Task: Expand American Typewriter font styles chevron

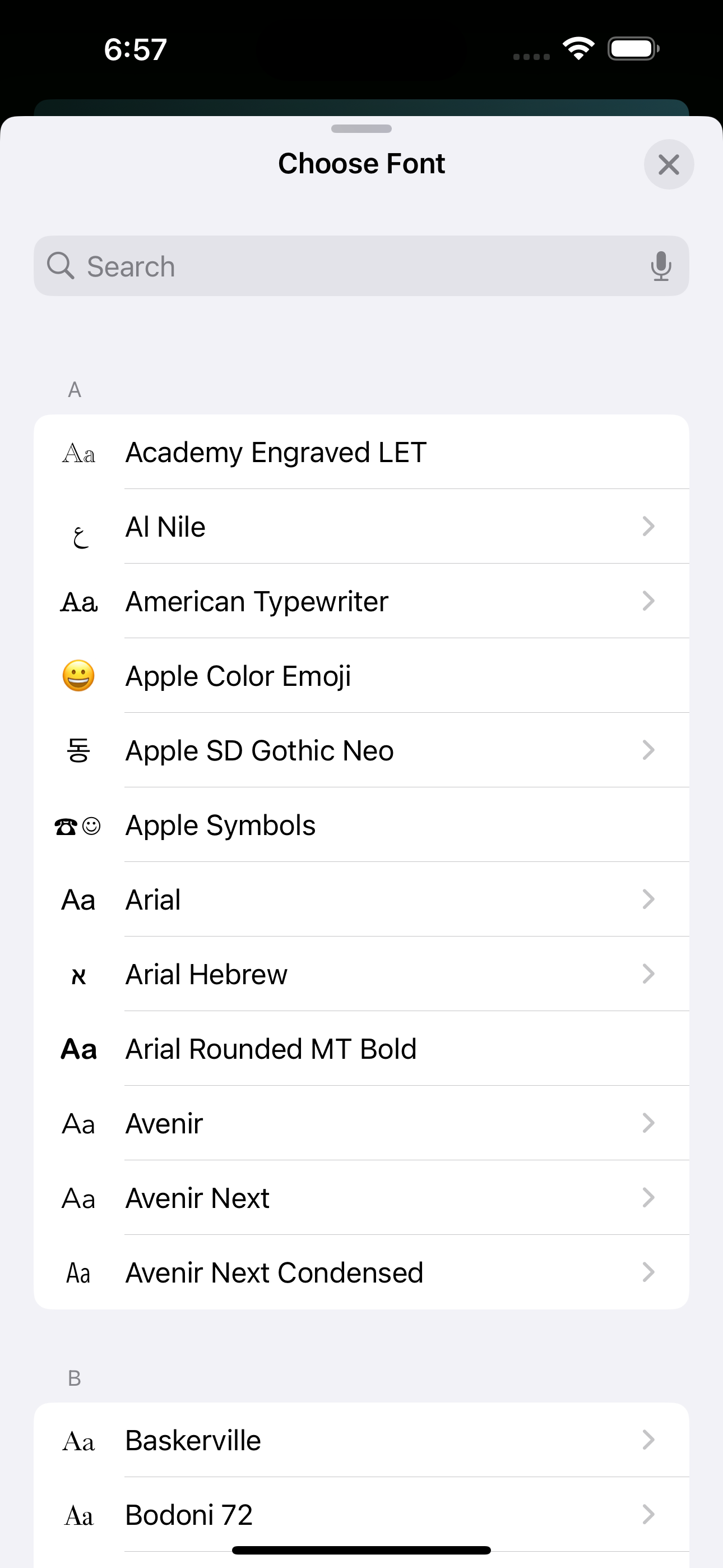Action: coord(648,601)
